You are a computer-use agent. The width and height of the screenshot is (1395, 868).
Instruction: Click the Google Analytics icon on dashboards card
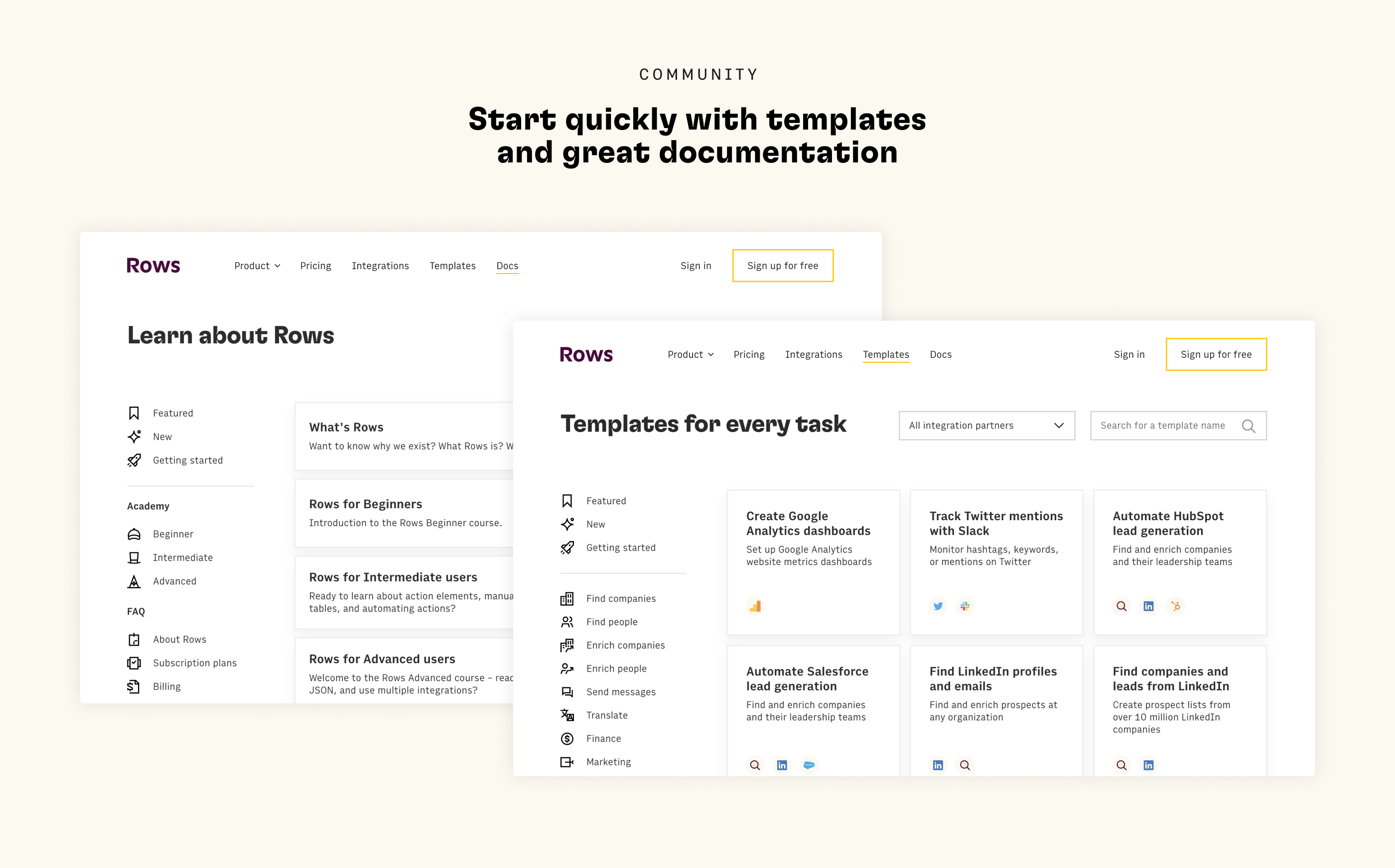coord(755,606)
